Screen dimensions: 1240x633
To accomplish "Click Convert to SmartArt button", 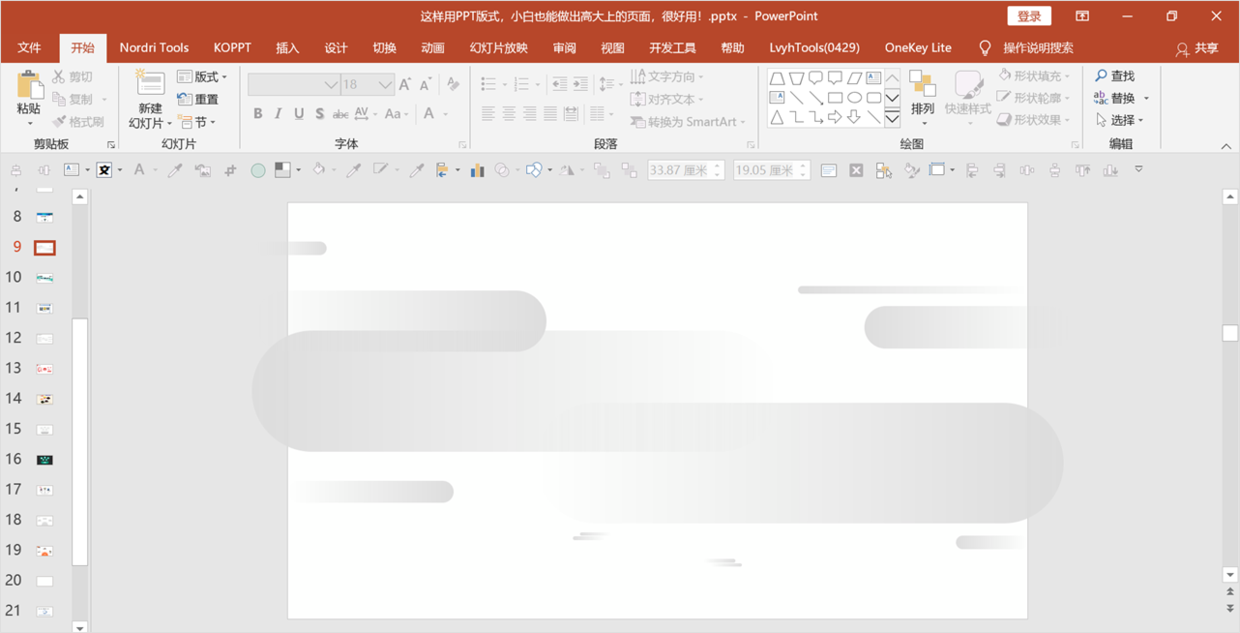I will [x=689, y=122].
